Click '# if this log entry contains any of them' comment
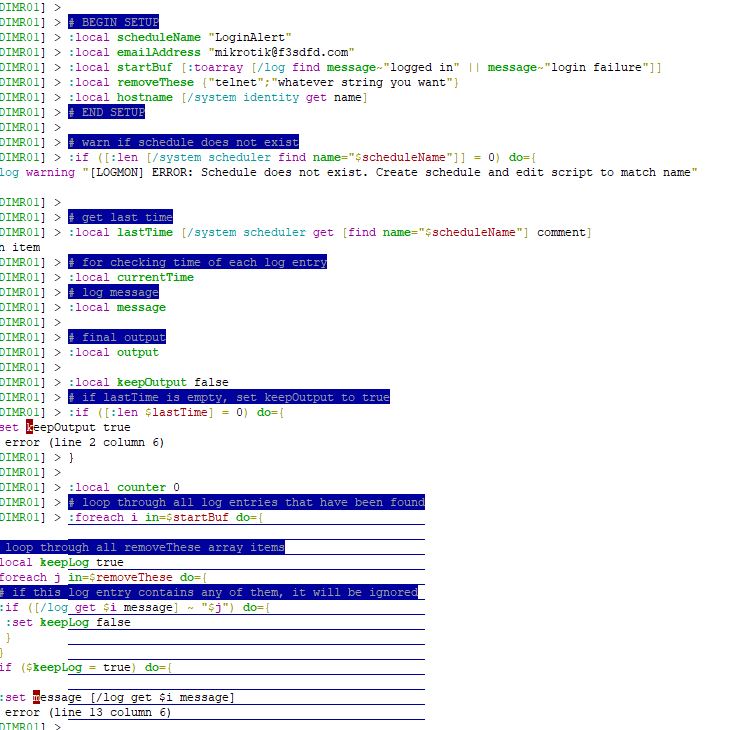The image size is (737, 730). pos(209,592)
